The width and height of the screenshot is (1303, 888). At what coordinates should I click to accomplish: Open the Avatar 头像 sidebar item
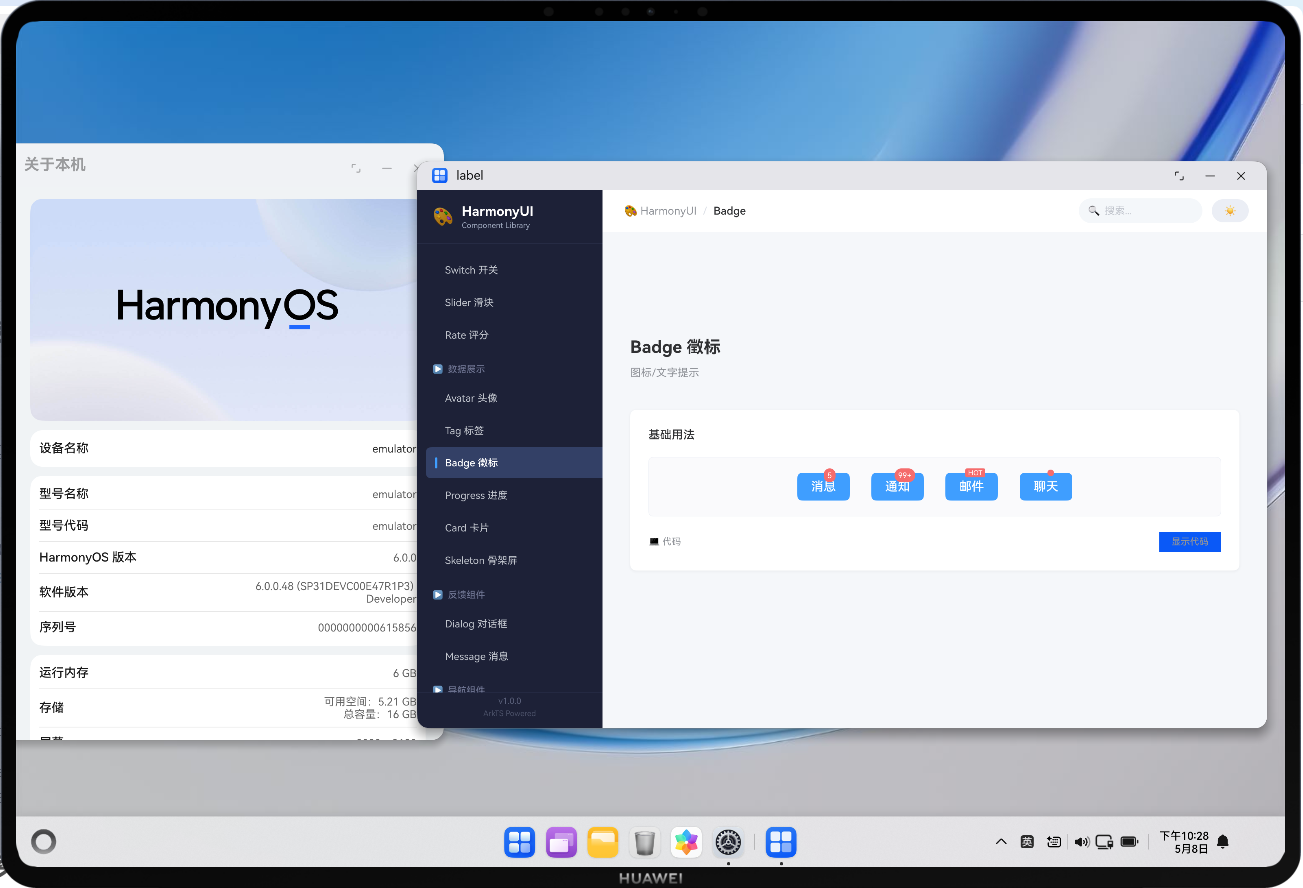514,398
